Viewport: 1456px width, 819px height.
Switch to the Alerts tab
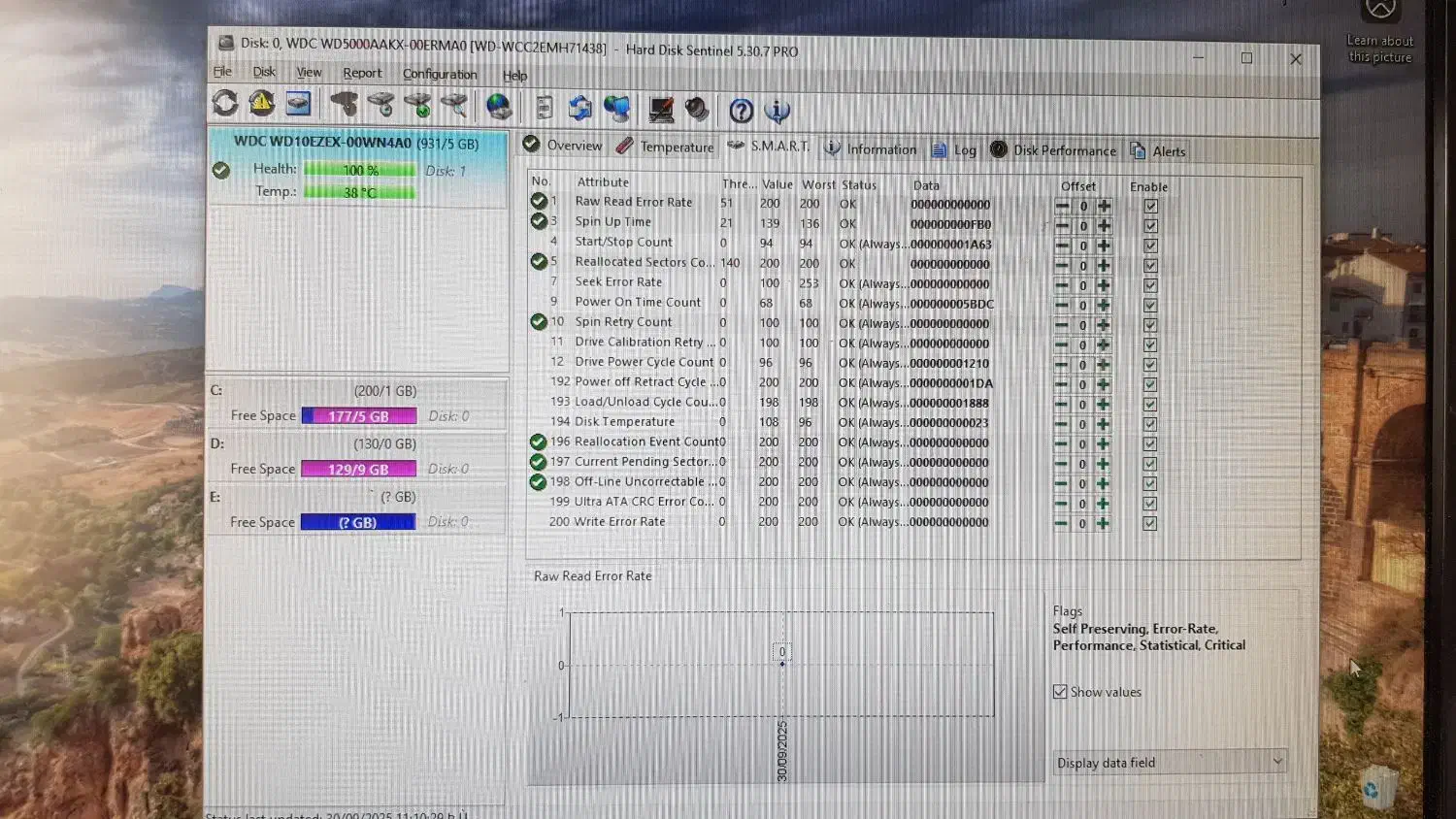[1158, 151]
